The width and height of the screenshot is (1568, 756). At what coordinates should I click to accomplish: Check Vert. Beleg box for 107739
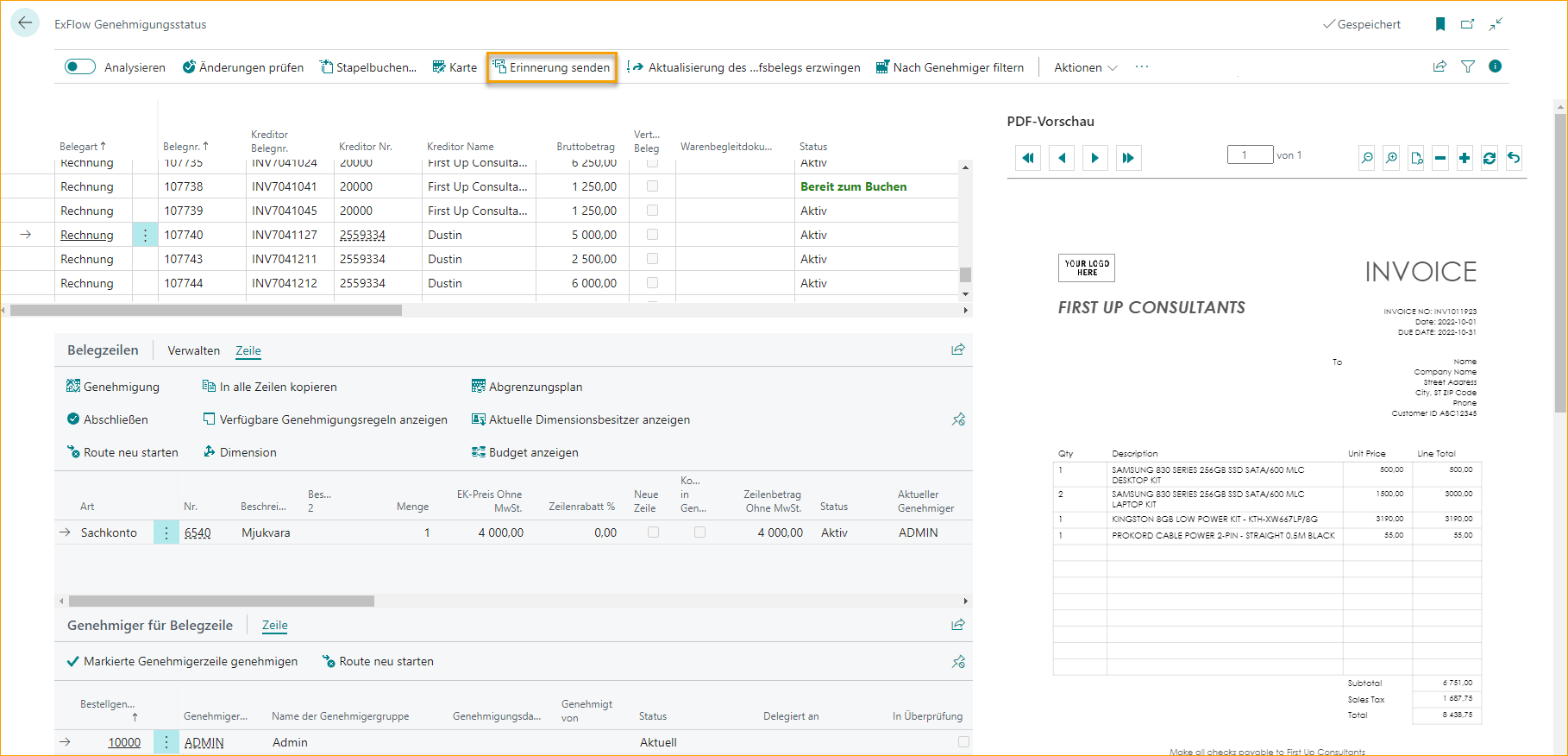(652, 211)
